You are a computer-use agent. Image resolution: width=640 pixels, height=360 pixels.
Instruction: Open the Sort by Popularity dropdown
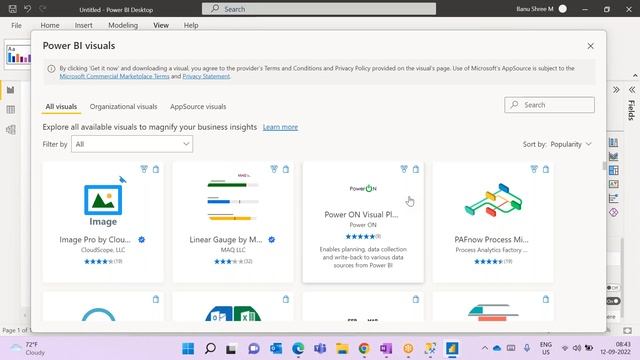click(x=571, y=144)
